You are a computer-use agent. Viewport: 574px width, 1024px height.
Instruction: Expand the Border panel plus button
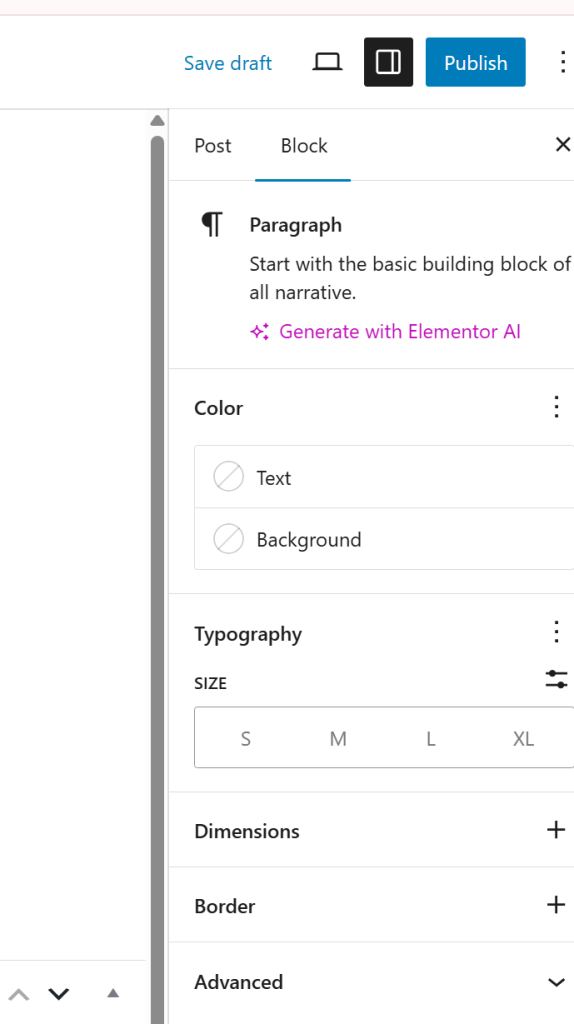click(x=556, y=905)
